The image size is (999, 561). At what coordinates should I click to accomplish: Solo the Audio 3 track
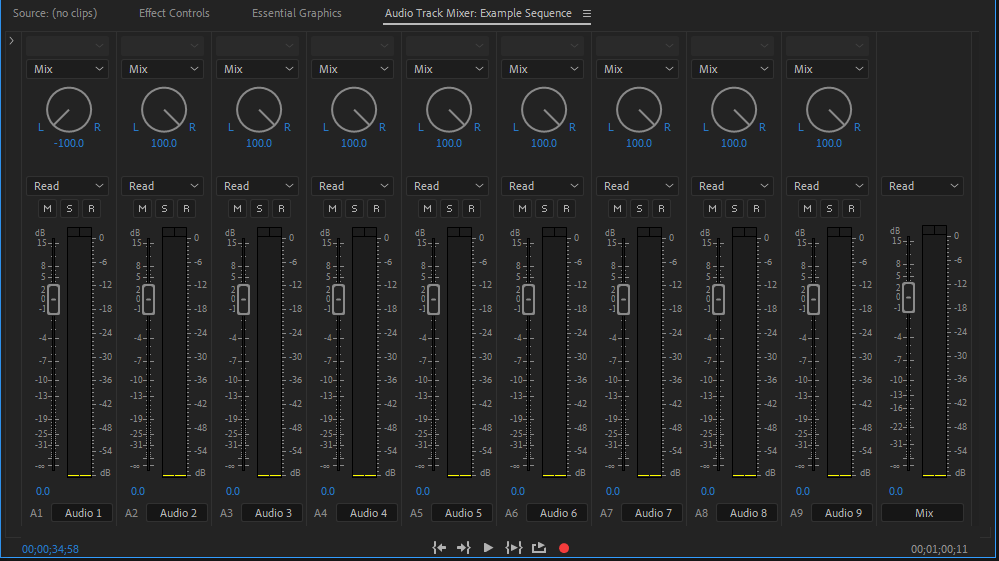click(259, 208)
